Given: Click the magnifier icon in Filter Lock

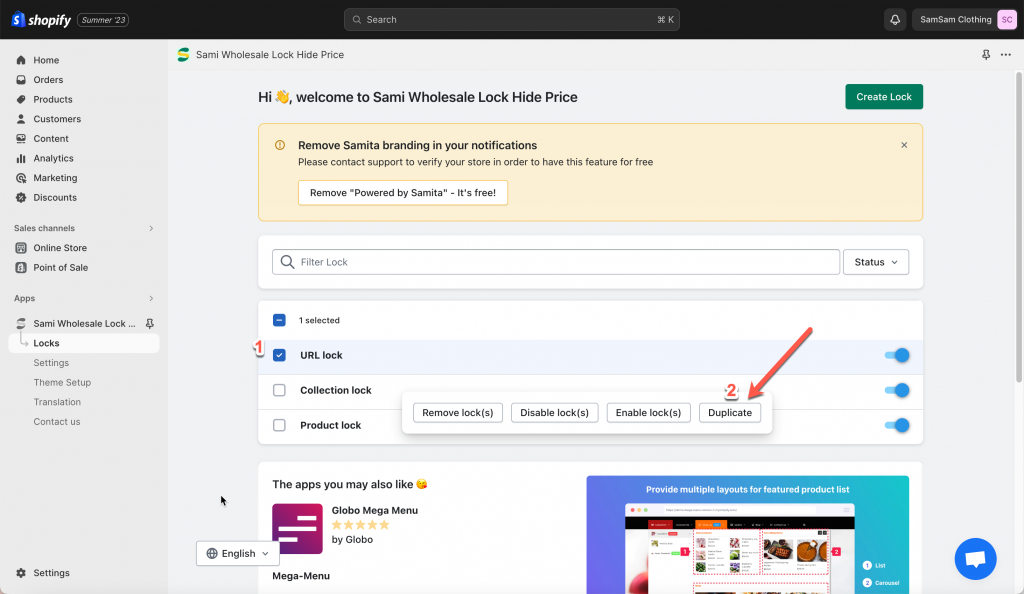Looking at the screenshot, I should 287,262.
